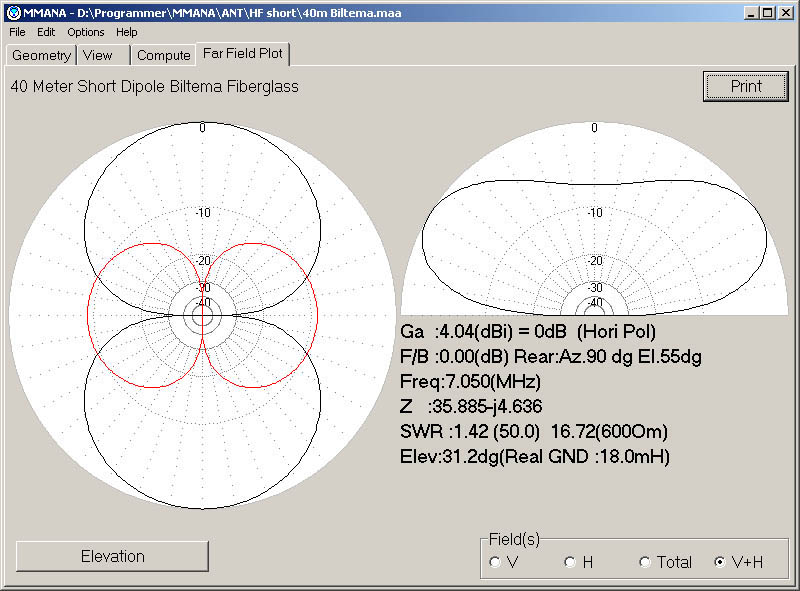Click the F/B :0.00(dB) readout line

click(x=551, y=356)
